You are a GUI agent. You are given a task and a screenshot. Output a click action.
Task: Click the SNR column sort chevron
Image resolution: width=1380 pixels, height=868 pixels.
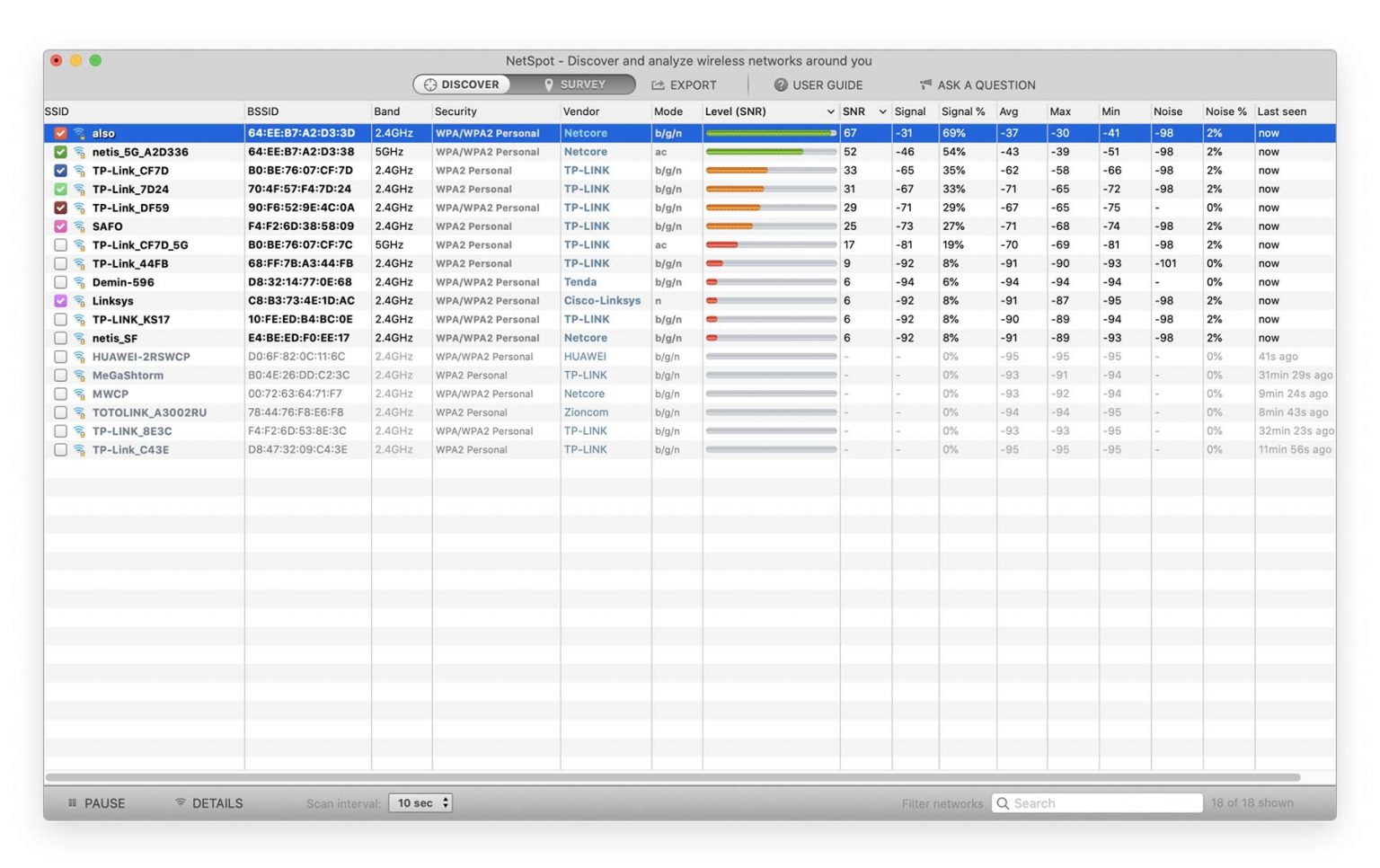tap(881, 111)
